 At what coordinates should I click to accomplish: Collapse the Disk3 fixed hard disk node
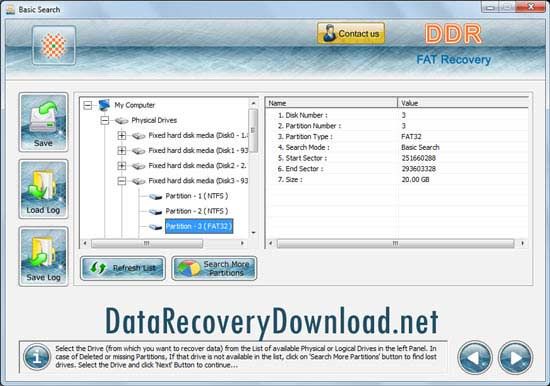pyautogui.click(x=121, y=181)
